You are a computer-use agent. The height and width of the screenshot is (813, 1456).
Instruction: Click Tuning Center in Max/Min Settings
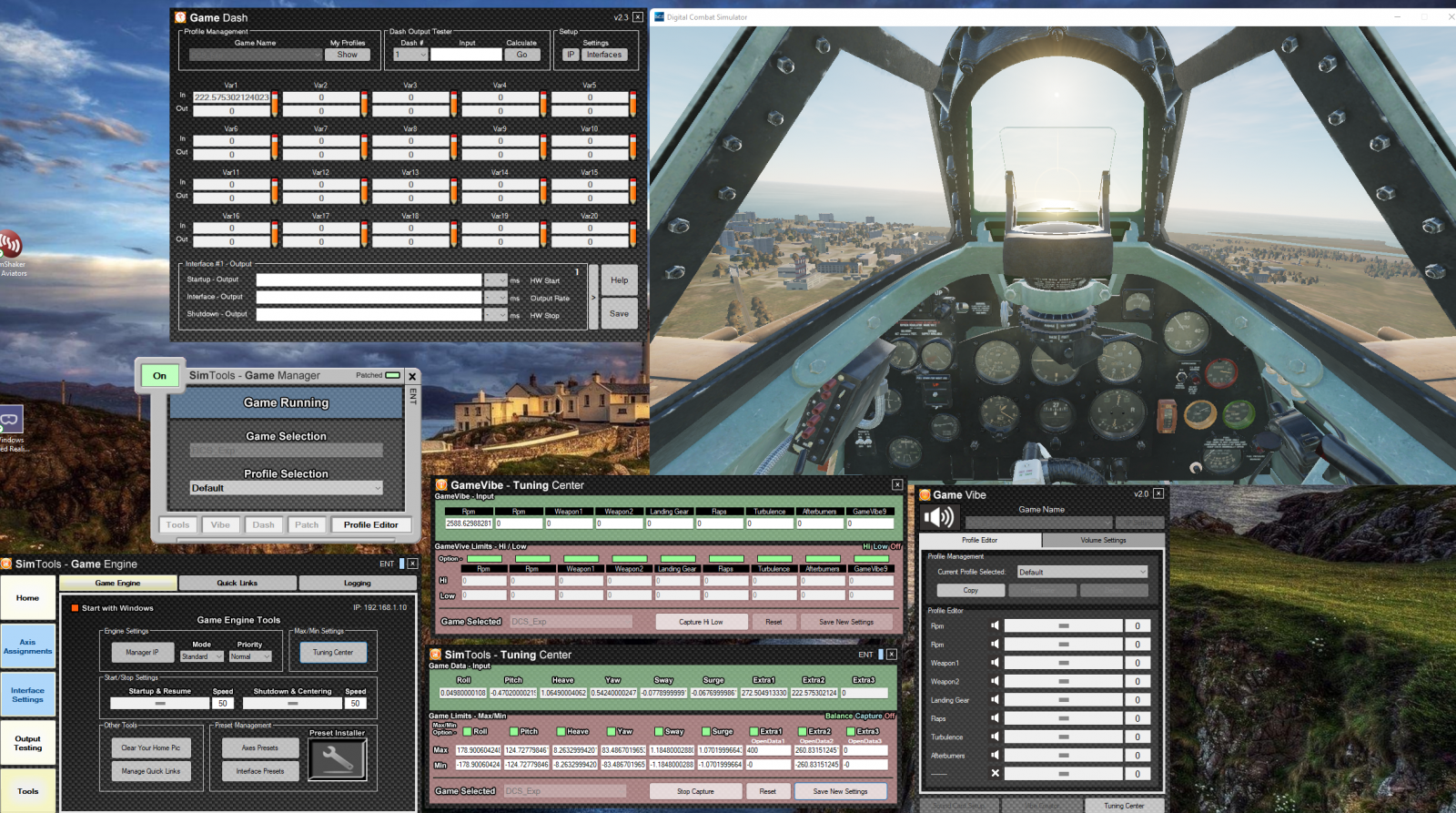[x=333, y=652]
